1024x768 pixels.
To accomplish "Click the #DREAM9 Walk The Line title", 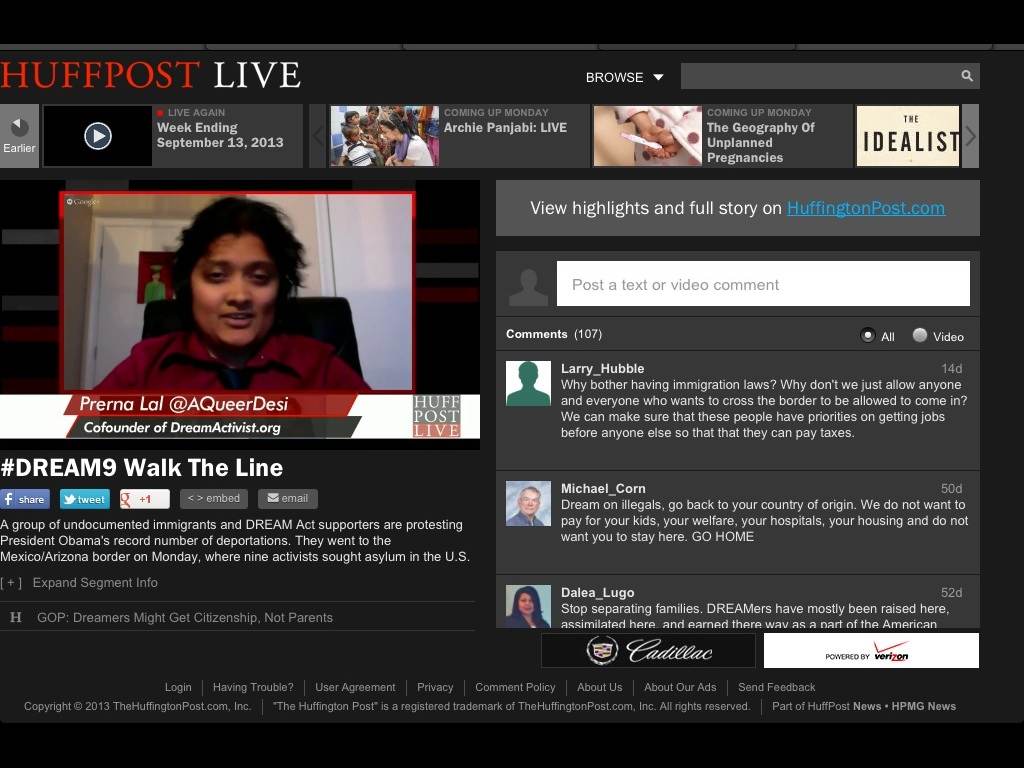I will tap(142, 468).
